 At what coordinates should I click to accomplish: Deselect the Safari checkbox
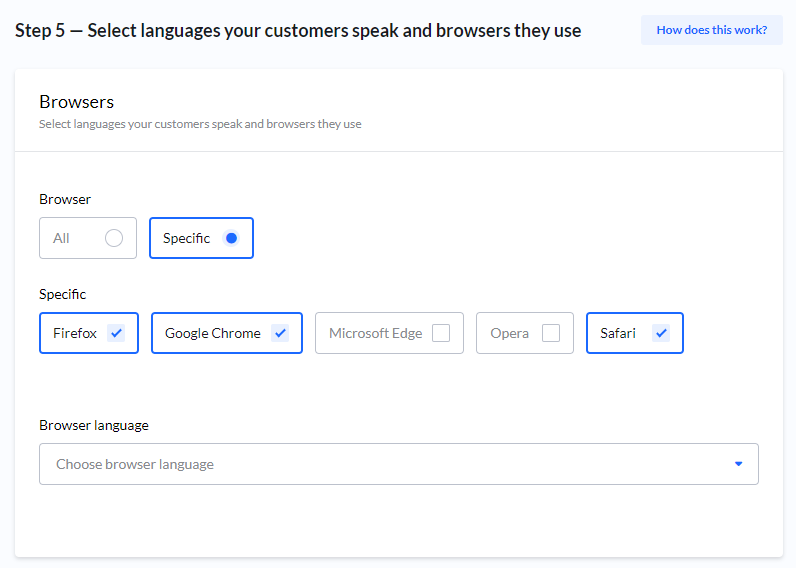click(x=661, y=333)
